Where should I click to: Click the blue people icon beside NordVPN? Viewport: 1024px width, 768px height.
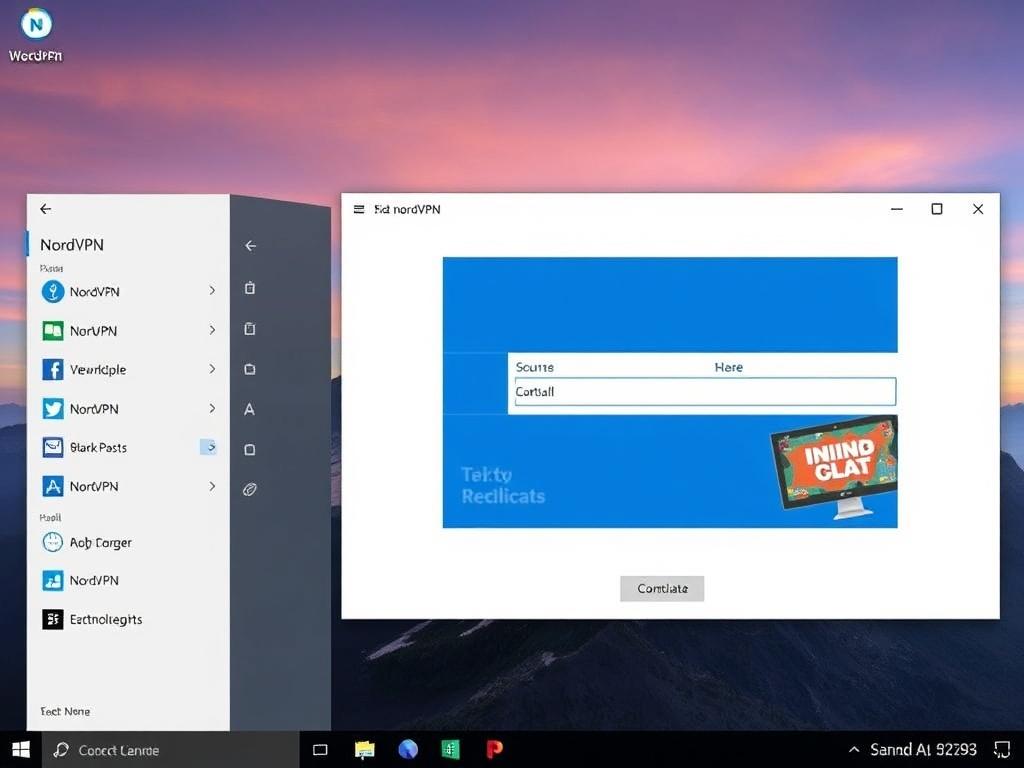point(53,580)
